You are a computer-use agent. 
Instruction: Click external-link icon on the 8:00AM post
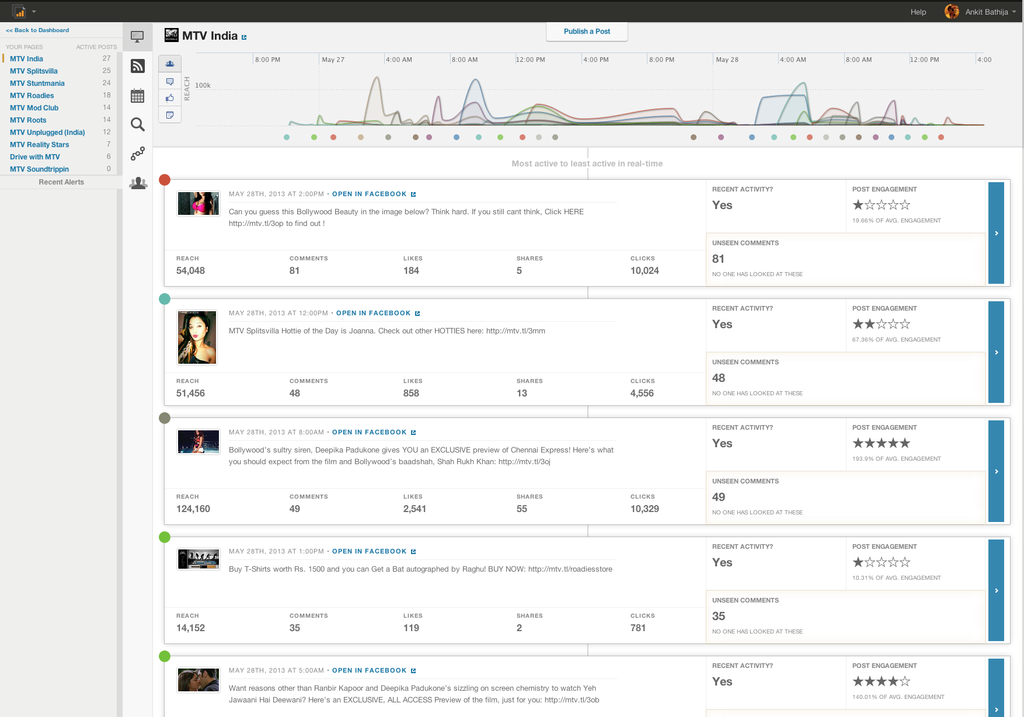tap(413, 432)
